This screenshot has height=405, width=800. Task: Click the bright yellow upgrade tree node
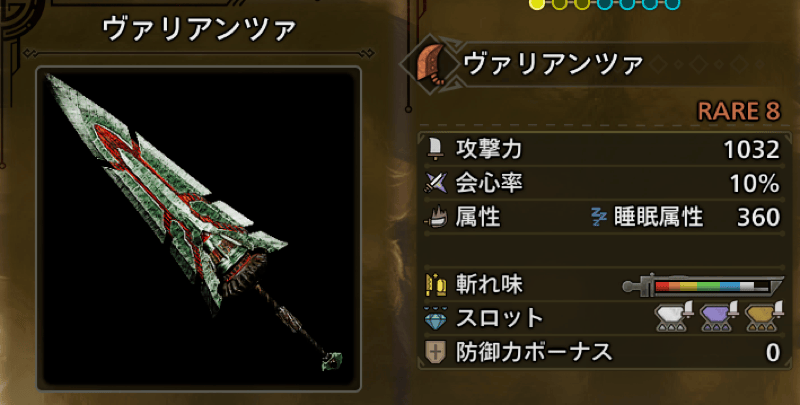(x=537, y=4)
